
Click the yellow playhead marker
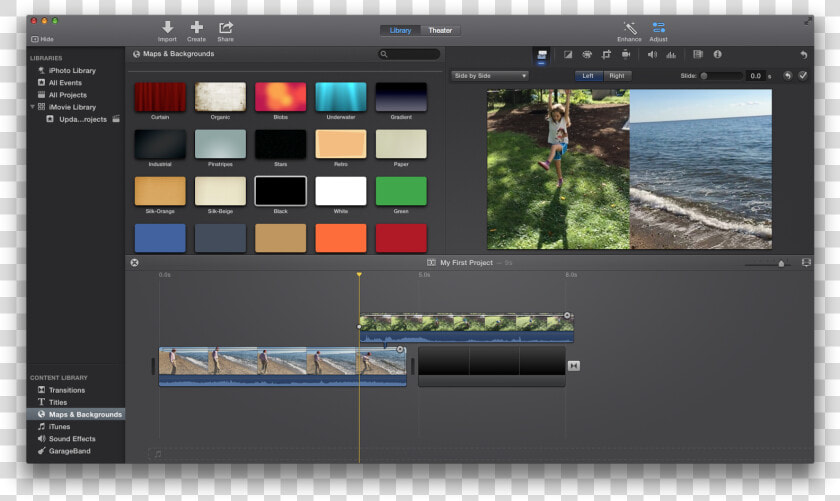coord(359,274)
